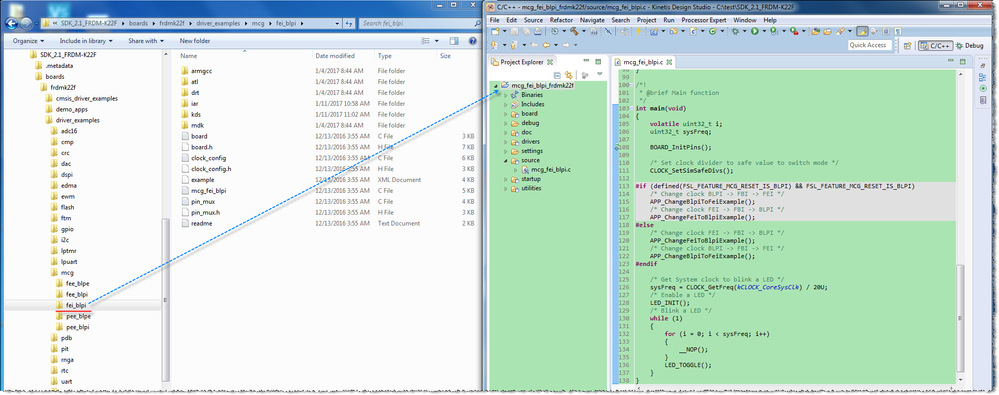The width and height of the screenshot is (999, 395).
Task: Open Include in library dropdown
Action: (86, 41)
